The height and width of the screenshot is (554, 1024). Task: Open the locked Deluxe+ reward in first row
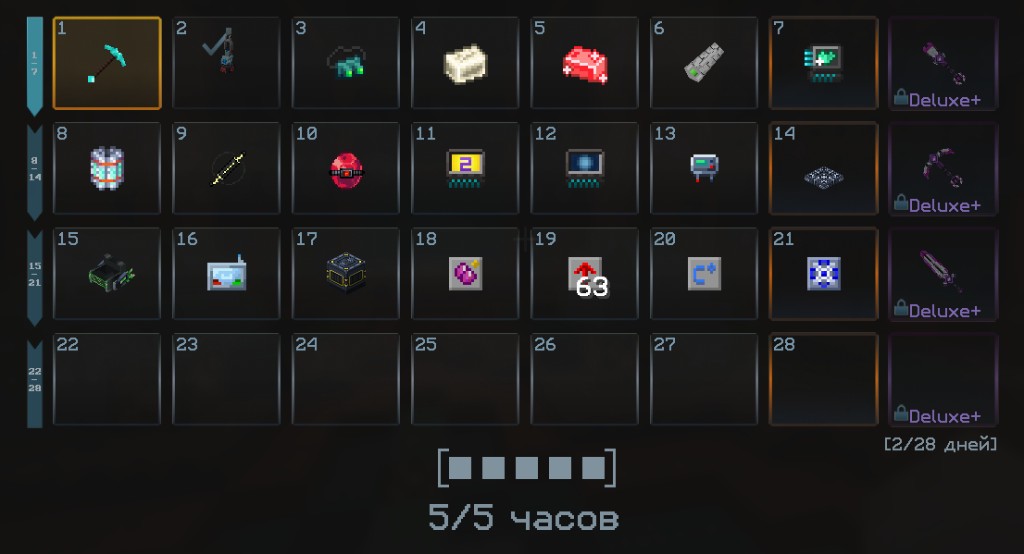[x=943, y=63]
